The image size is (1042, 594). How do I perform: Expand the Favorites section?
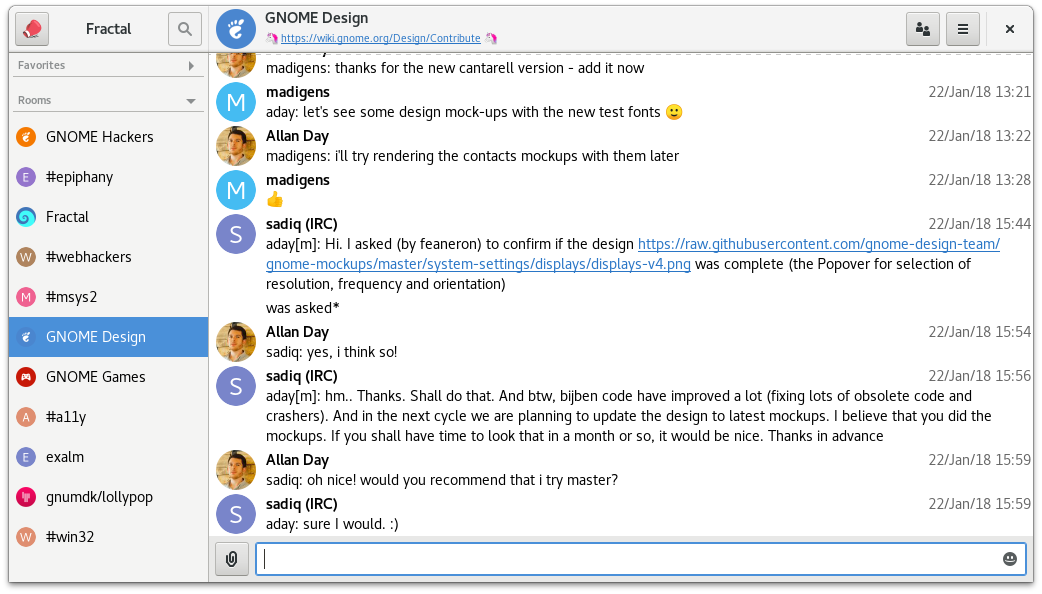pyautogui.click(x=108, y=65)
